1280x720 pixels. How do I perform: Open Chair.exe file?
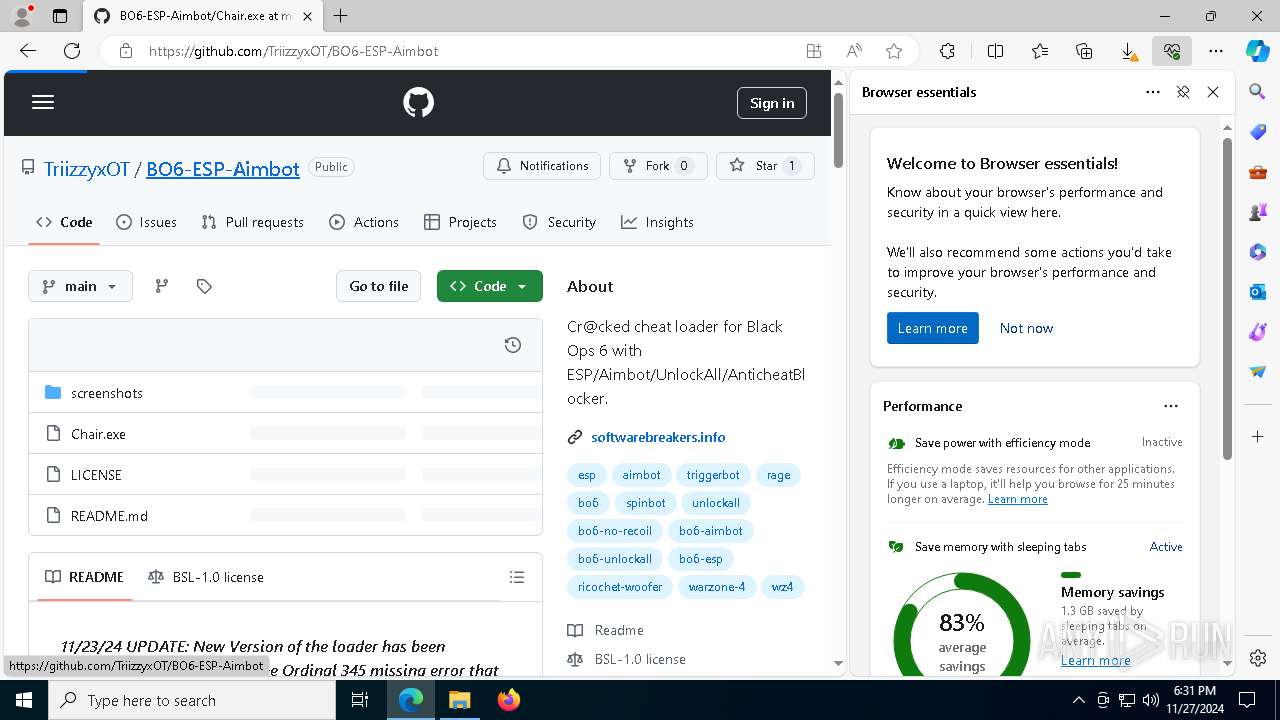click(98, 434)
